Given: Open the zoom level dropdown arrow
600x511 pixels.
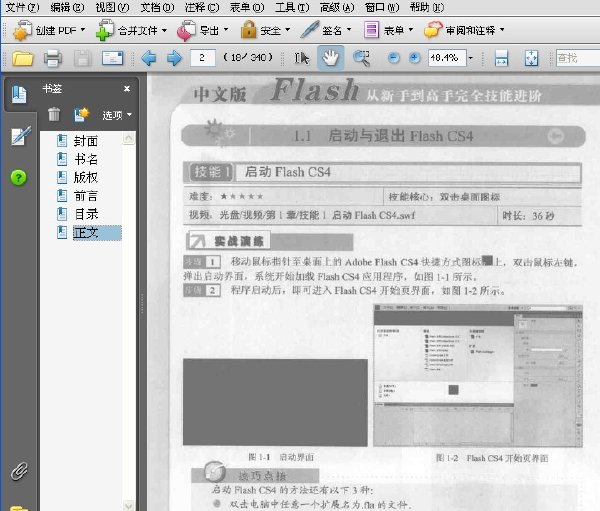Looking at the screenshot, I should pyautogui.click(x=471, y=58).
